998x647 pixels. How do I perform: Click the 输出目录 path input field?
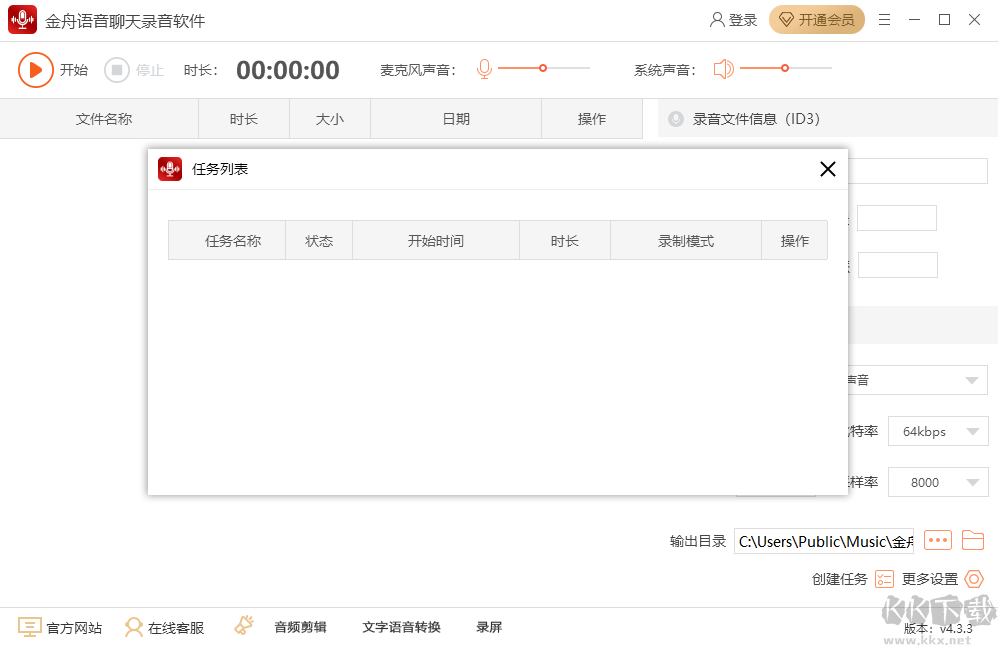[x=822, y=540]
